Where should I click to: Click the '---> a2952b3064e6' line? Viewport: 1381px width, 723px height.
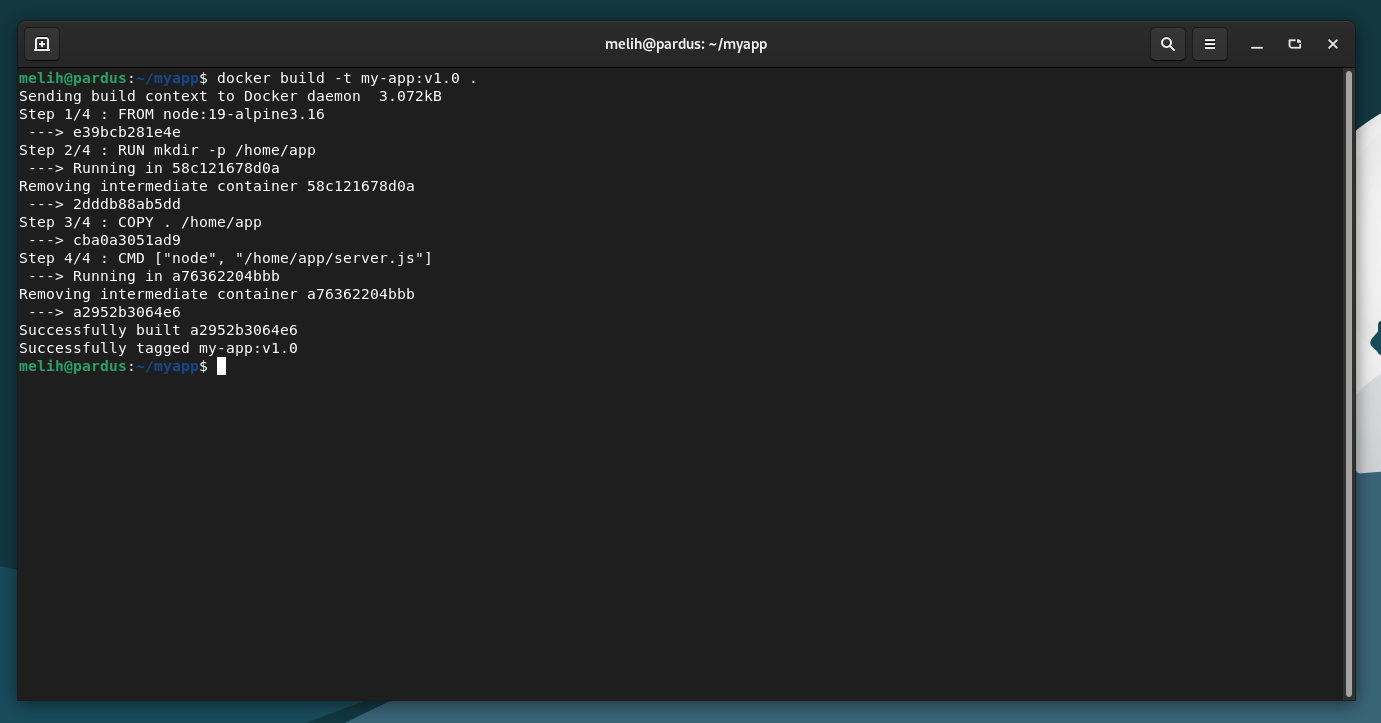tap(104, 312)
